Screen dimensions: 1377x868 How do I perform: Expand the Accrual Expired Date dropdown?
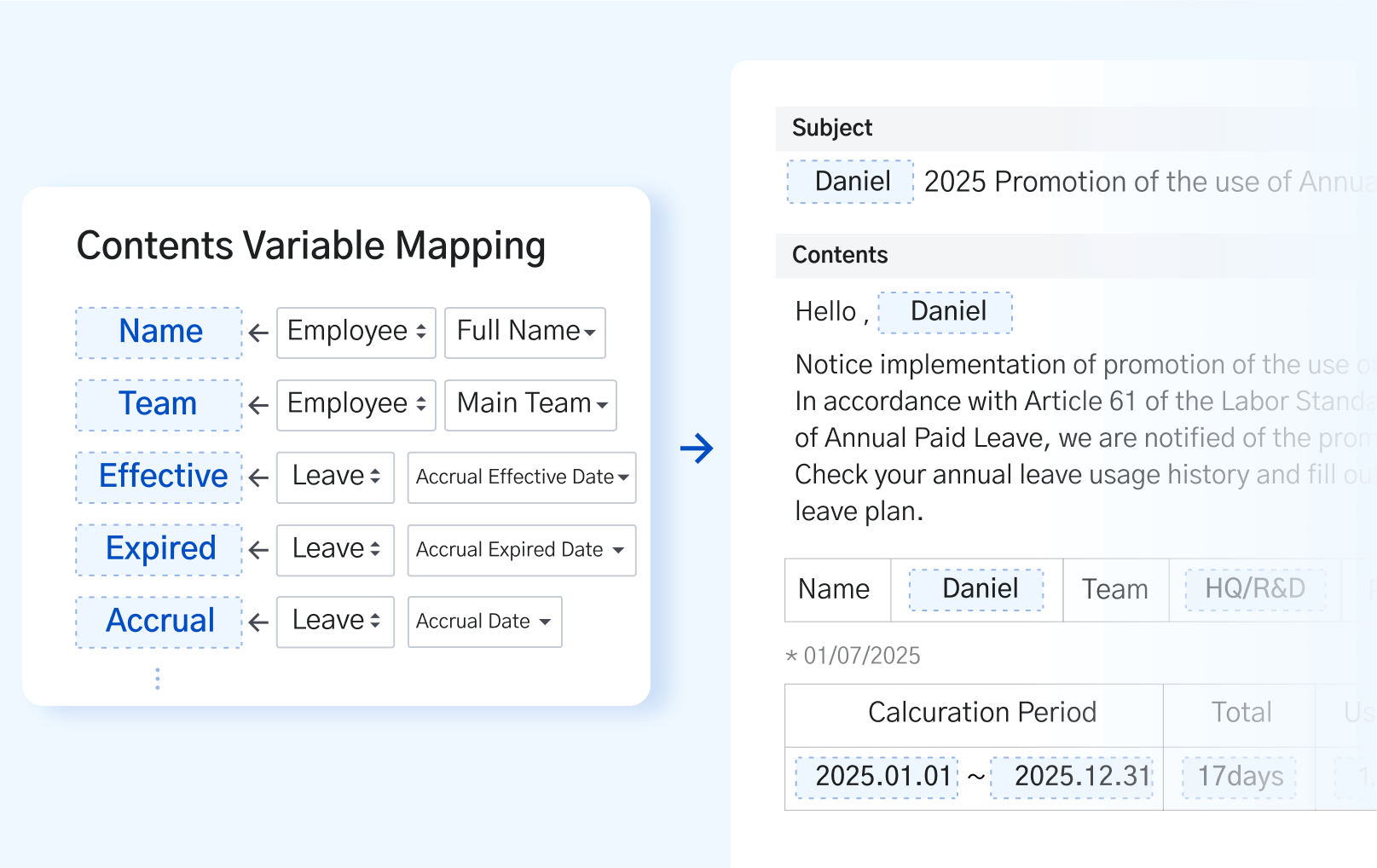(522, 550)
